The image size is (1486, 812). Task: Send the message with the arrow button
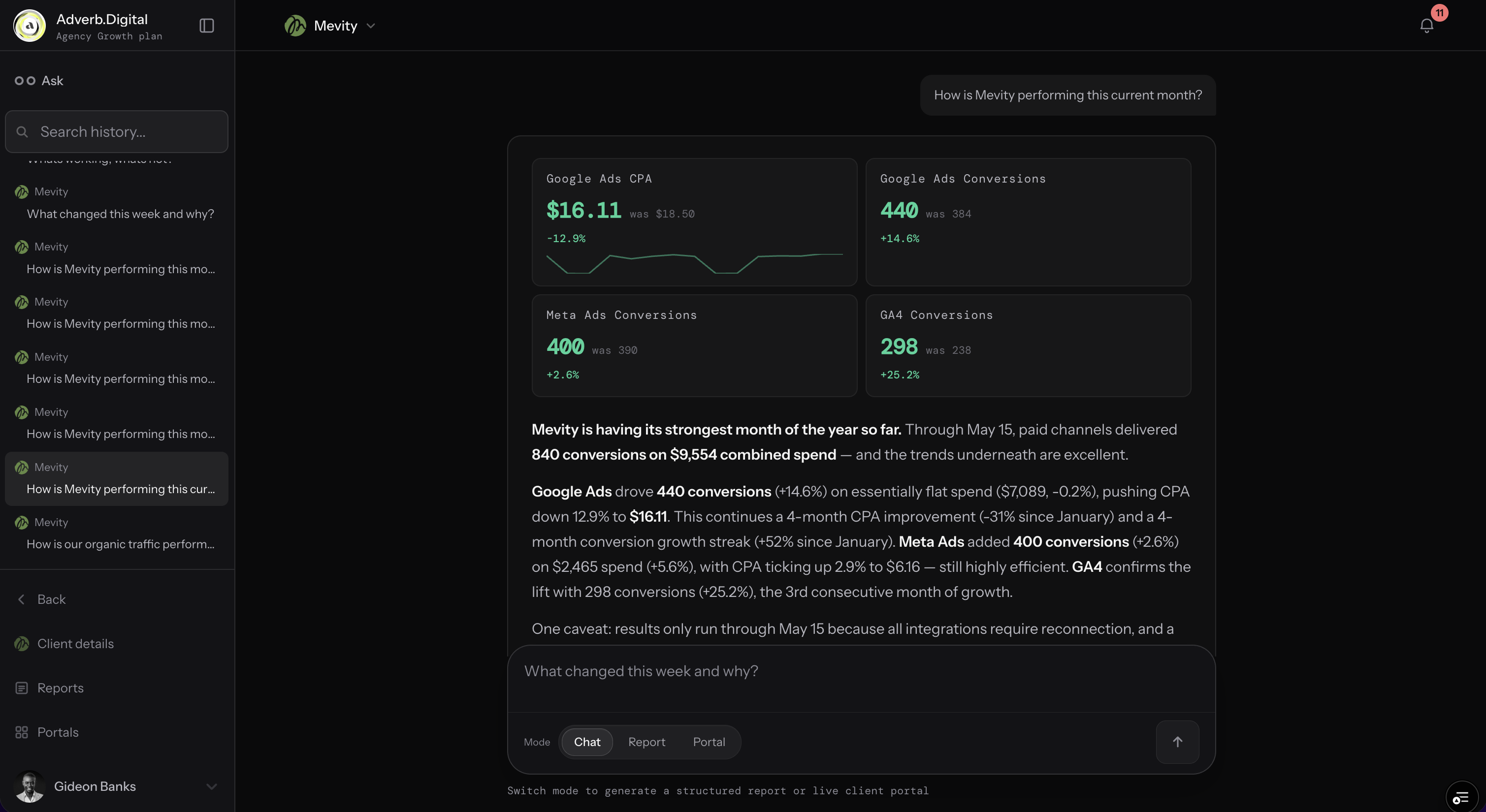tap(1177, 742)
